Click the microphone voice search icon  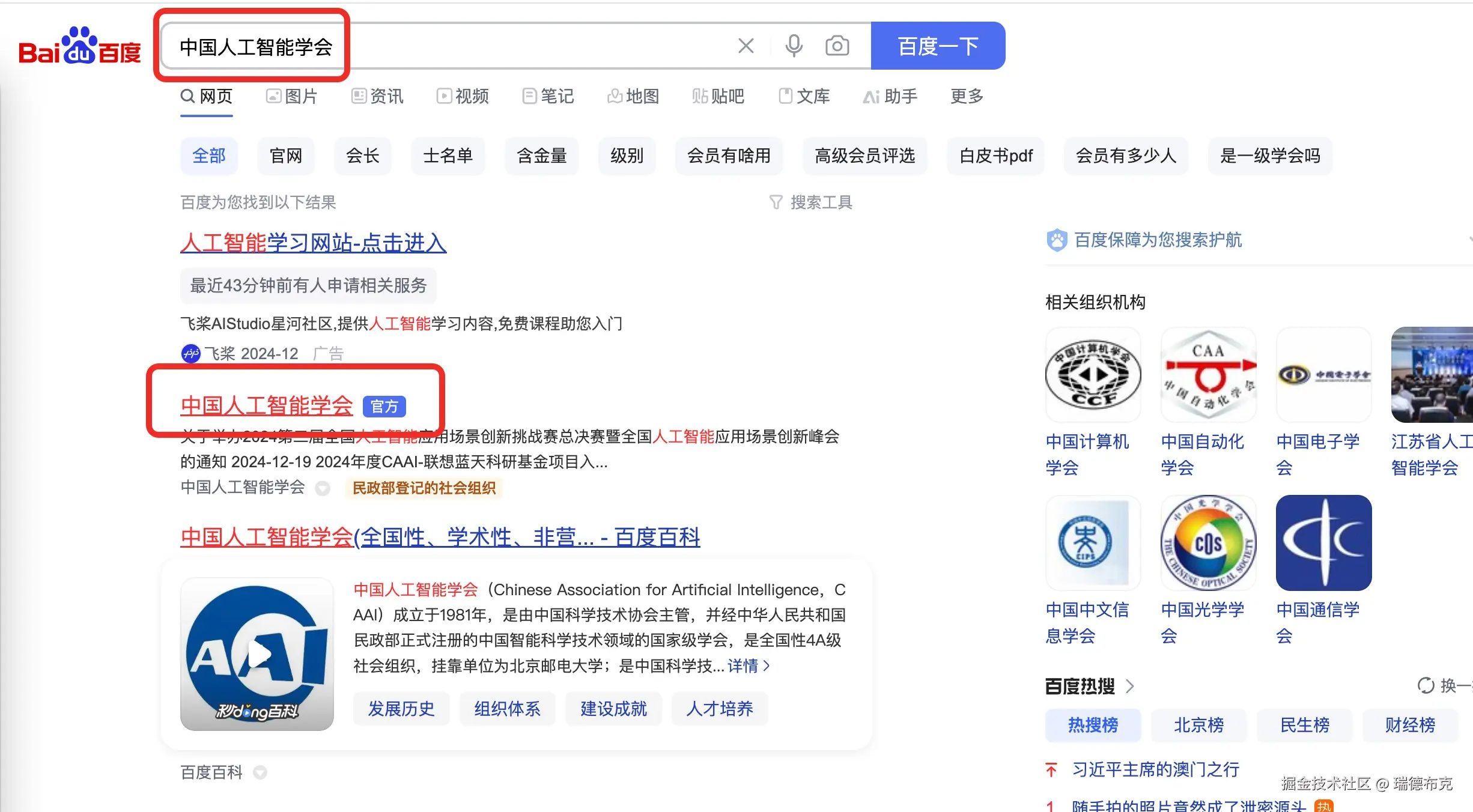[x=794, y=46]
